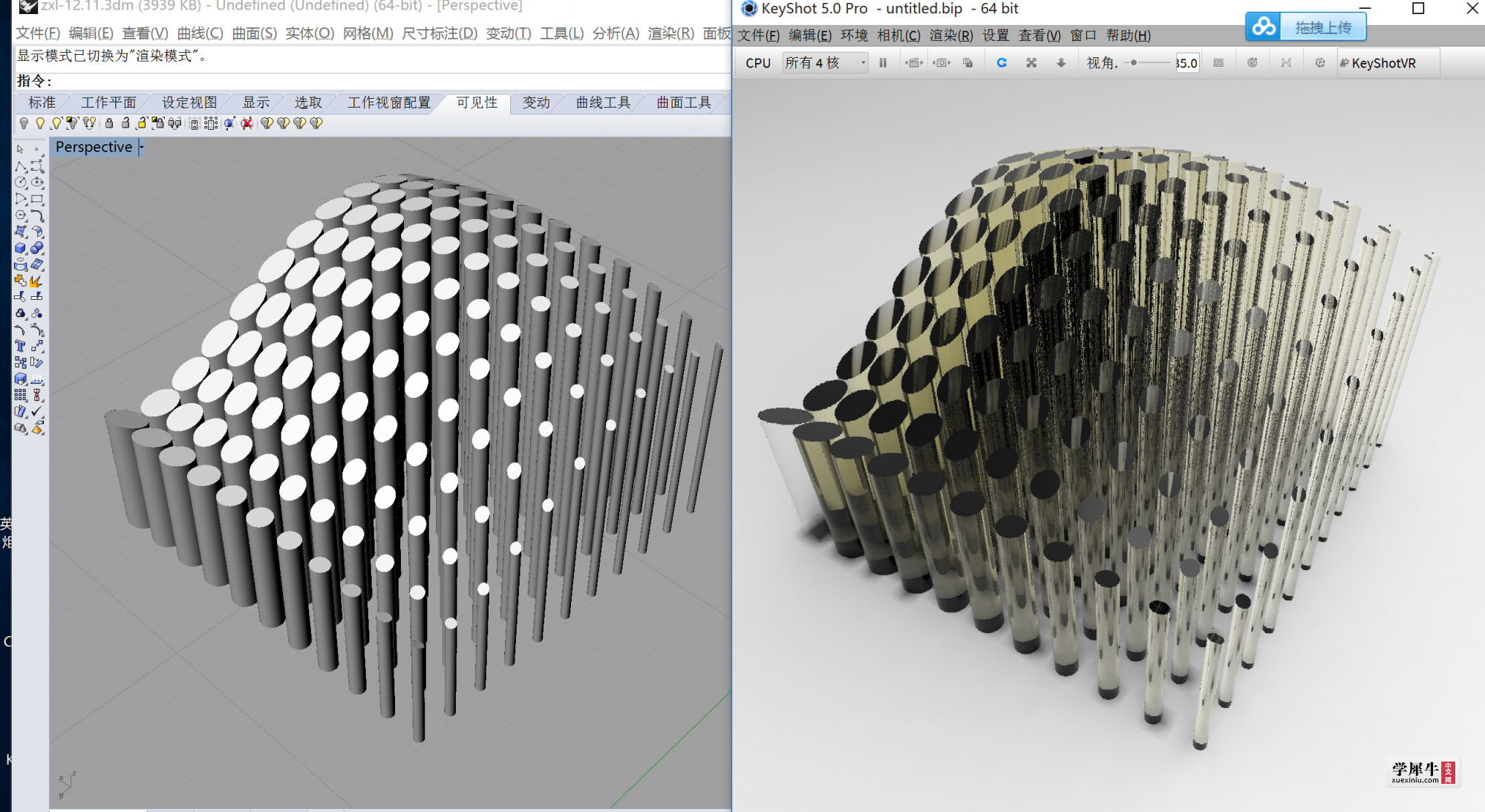Select the Circle tool in Rhino sidebar

[x=21, y=183]
